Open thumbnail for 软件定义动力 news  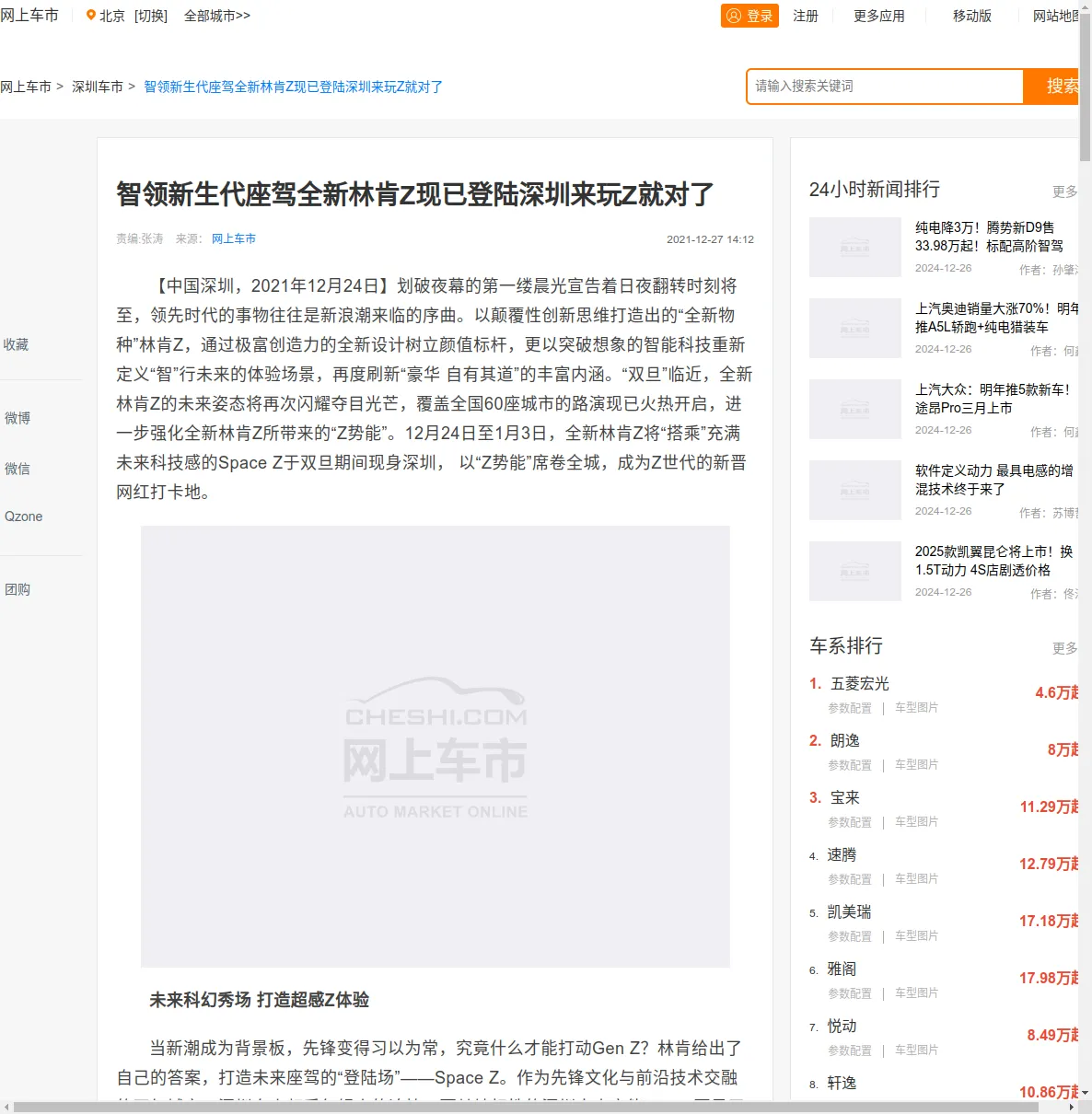point(855,490)
